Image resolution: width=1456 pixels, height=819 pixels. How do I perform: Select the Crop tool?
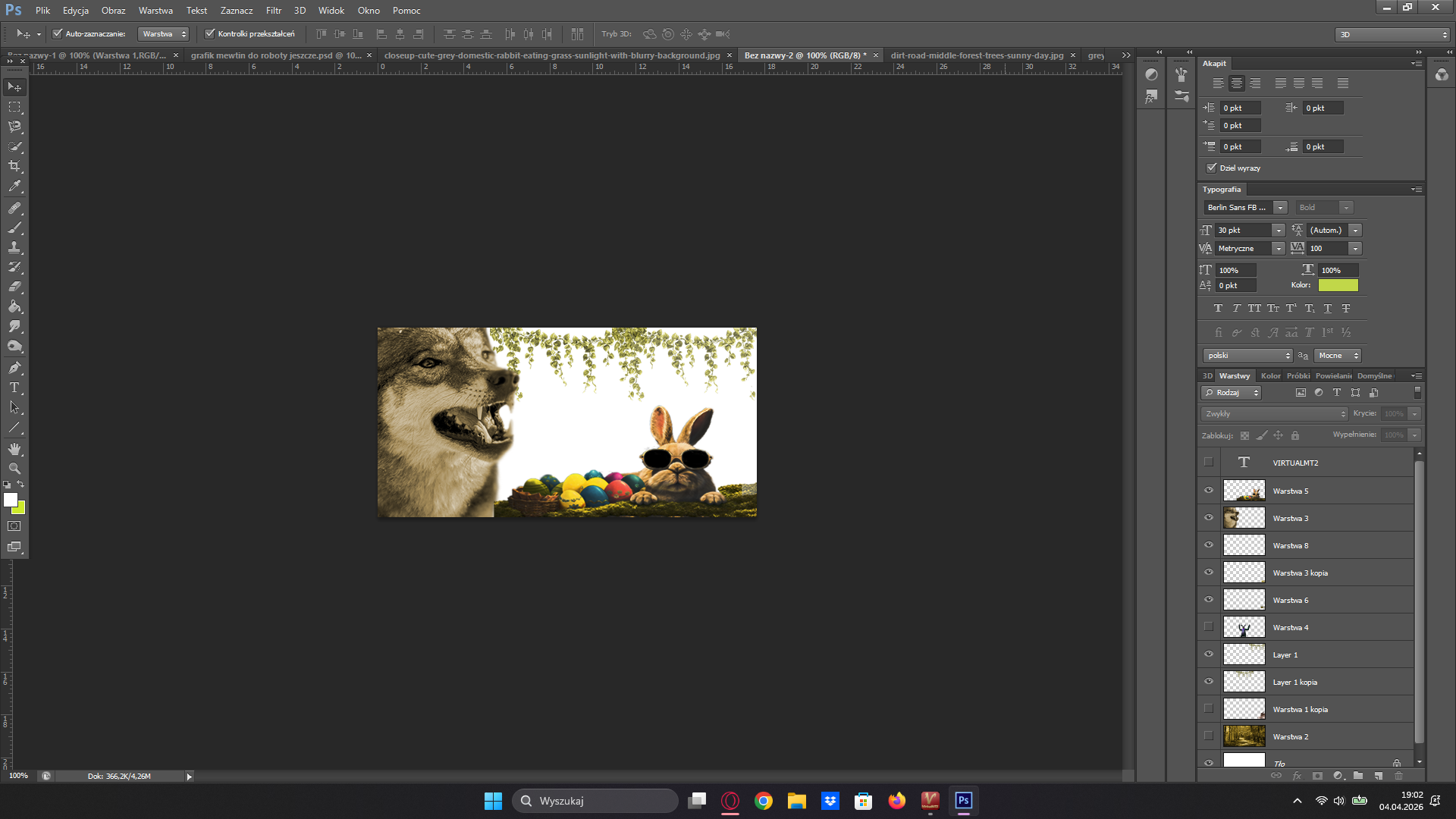(14, 166)
